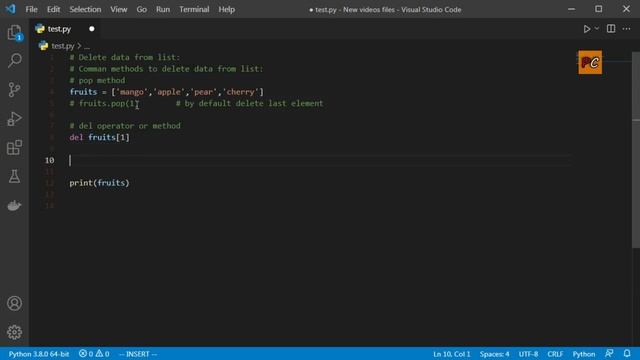
Task: Open the Source Control view
Action: pyautogui.click(x=14, y=90)
